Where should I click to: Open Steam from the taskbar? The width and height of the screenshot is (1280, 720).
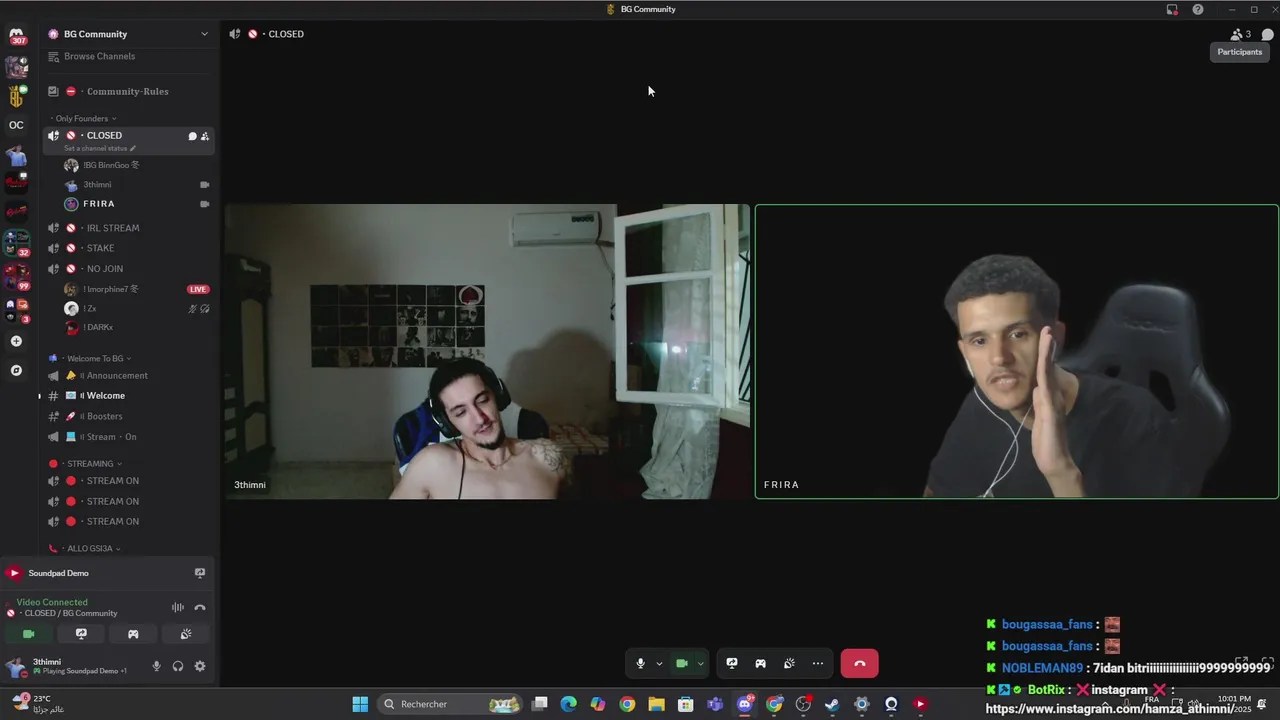[831, 704]
